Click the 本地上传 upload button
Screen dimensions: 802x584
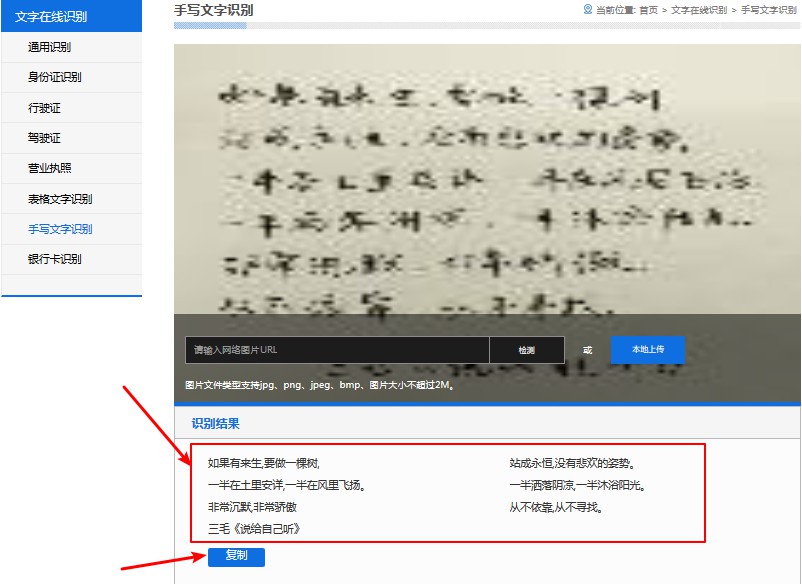coord(648,349)
